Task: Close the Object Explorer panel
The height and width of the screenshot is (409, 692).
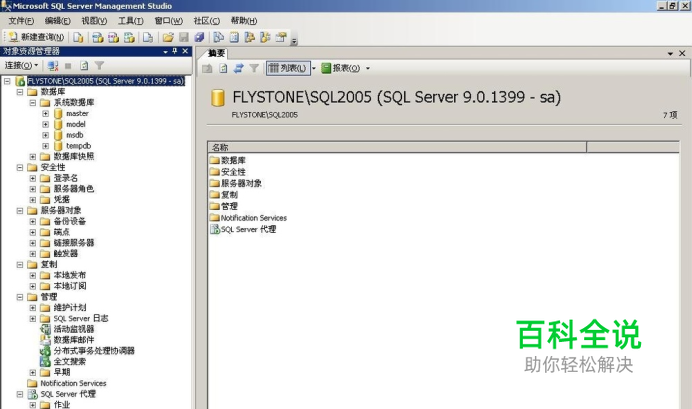Action: tap(185, 51)
